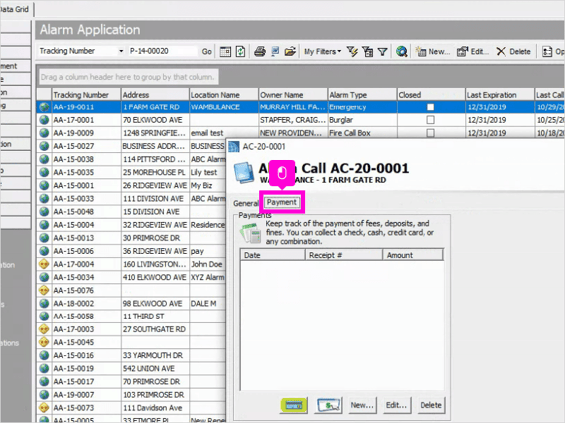
Task: Click the plain funnel filter icon
Action: point(382,52)
